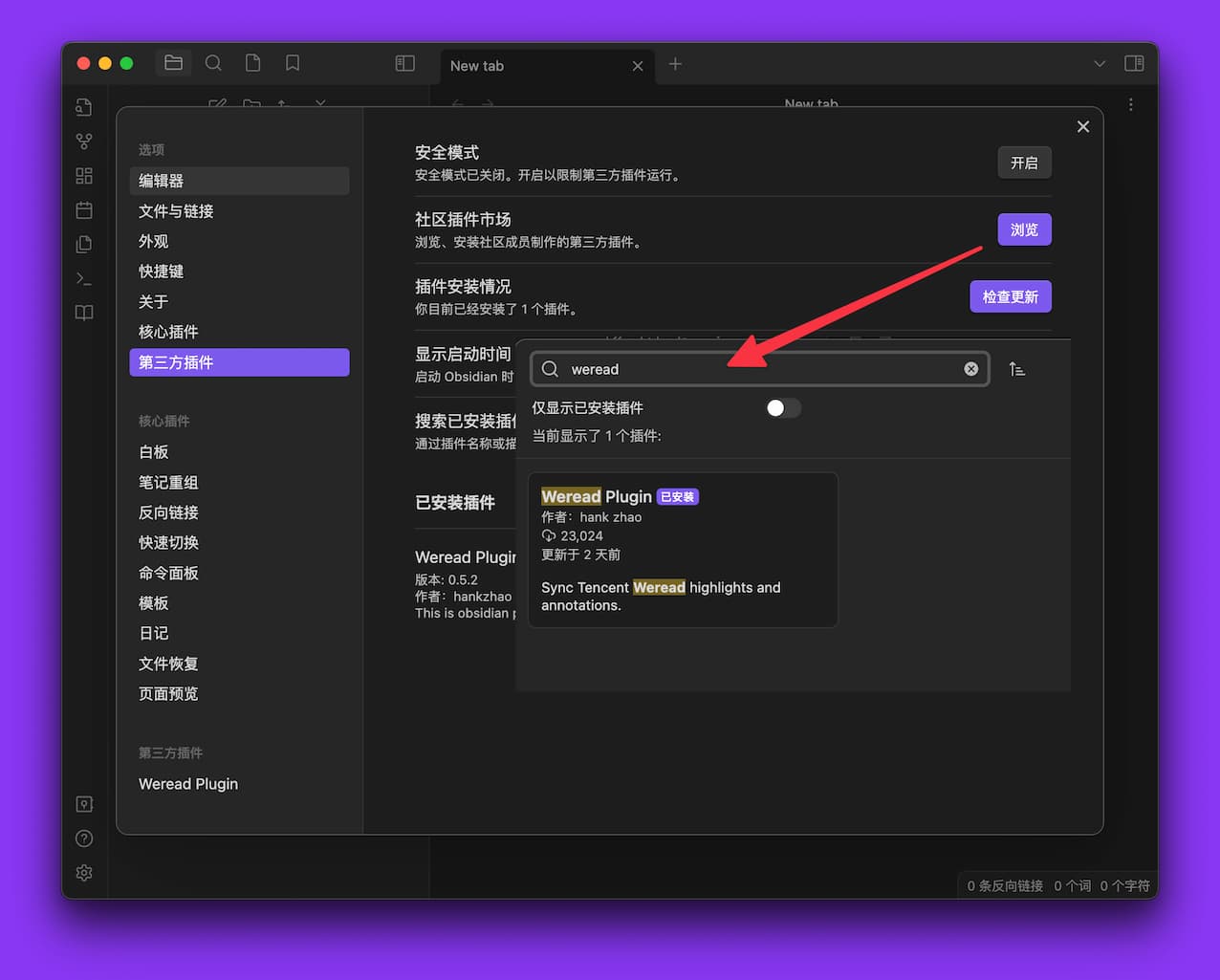The width and height of the screenshot is (1220, 980).
Task: Open the bookmarks icon in the sidebar header
Action: pyautogui.click(x=292, y=63)
